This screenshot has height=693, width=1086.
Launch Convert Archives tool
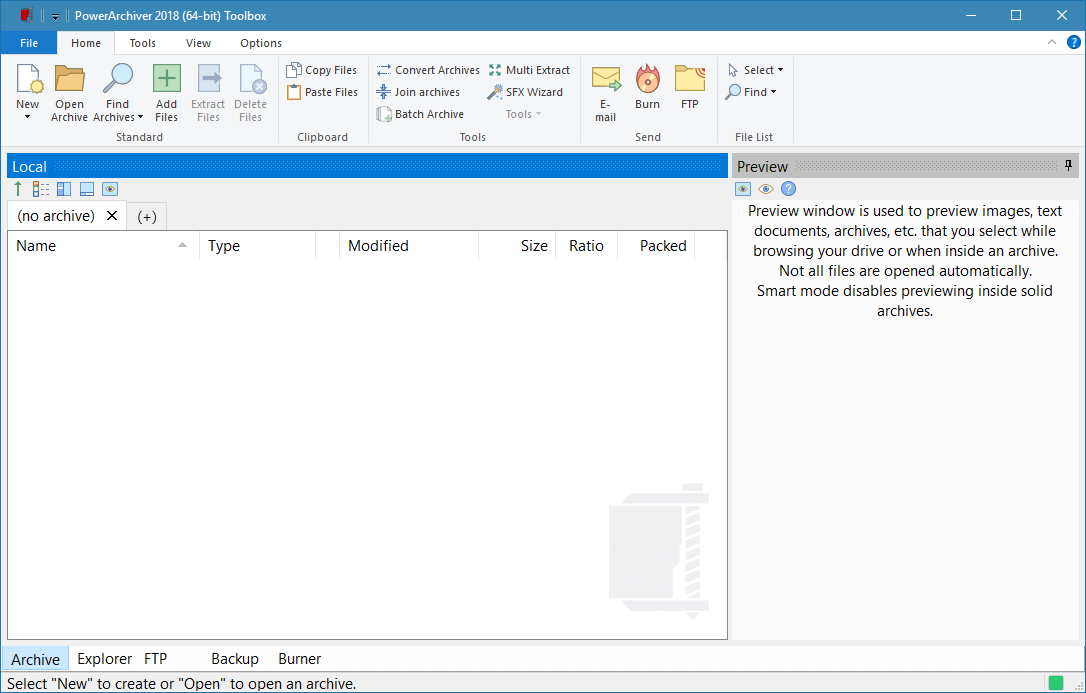click(x=428, y=70)
